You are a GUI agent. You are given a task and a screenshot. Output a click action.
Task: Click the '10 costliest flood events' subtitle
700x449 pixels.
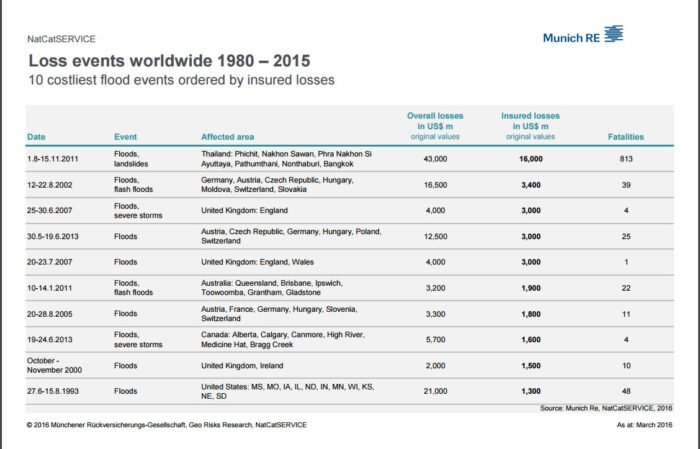tap(180, 79)
